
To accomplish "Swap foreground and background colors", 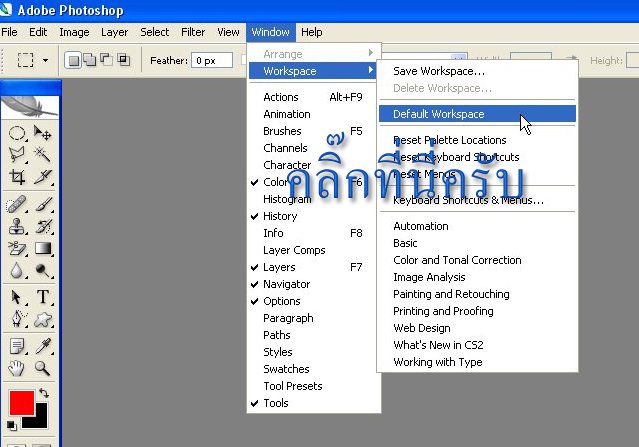I will pyautogui.click(x=44, y=393).
